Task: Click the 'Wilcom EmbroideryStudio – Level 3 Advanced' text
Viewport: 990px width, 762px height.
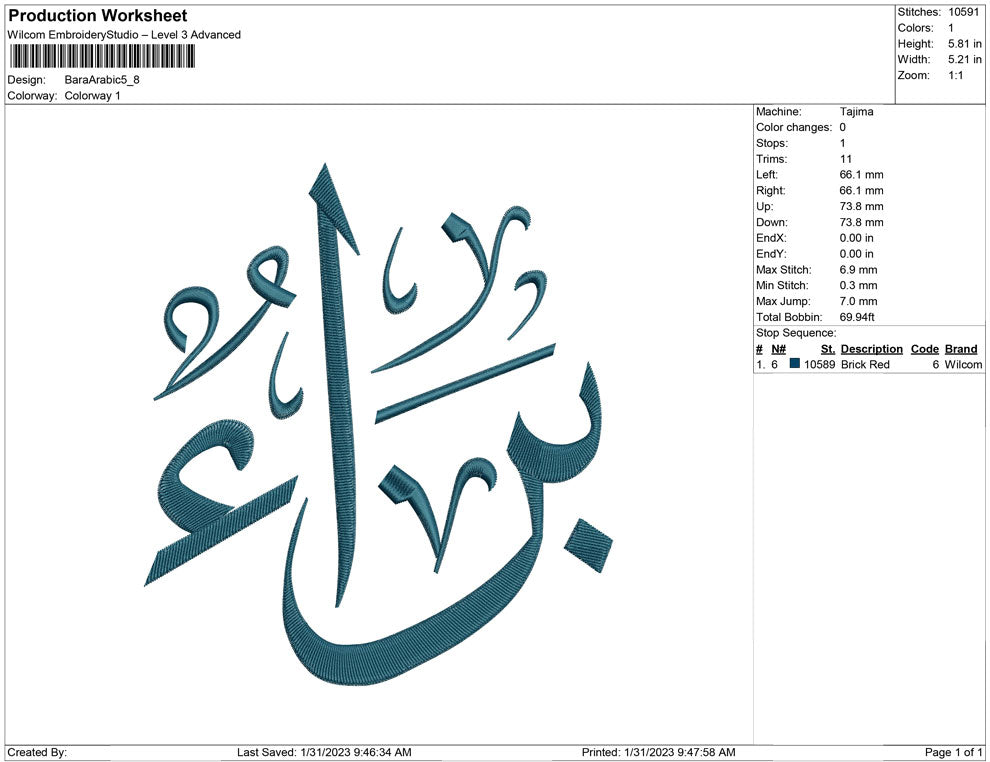Action: coord(124,35)
